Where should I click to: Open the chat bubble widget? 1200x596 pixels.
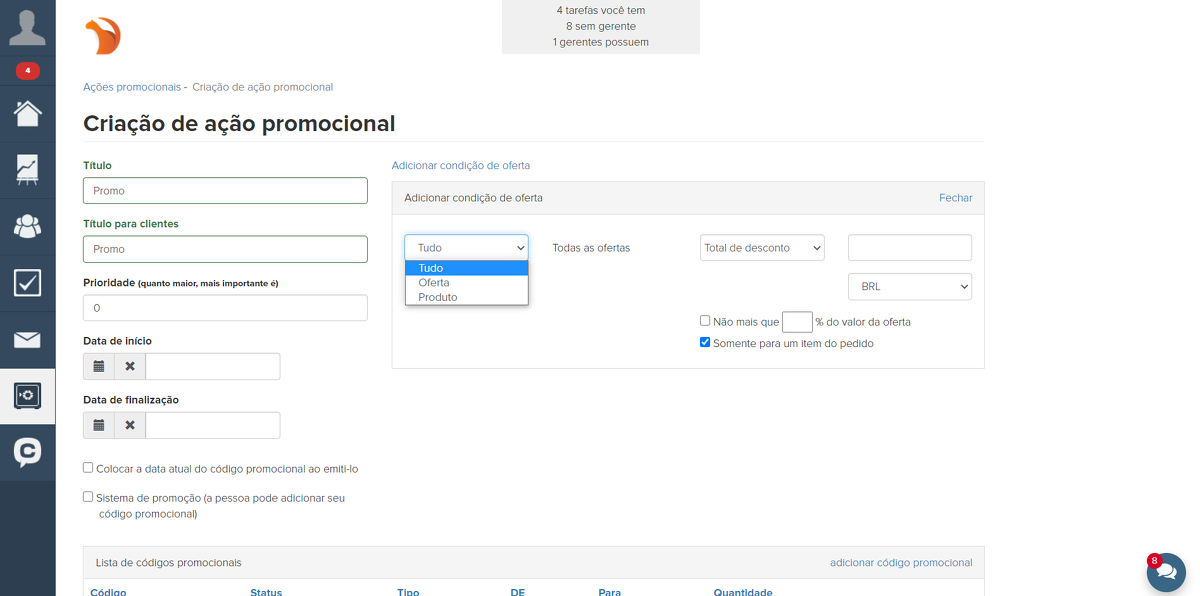click(x=1166, y=573)
